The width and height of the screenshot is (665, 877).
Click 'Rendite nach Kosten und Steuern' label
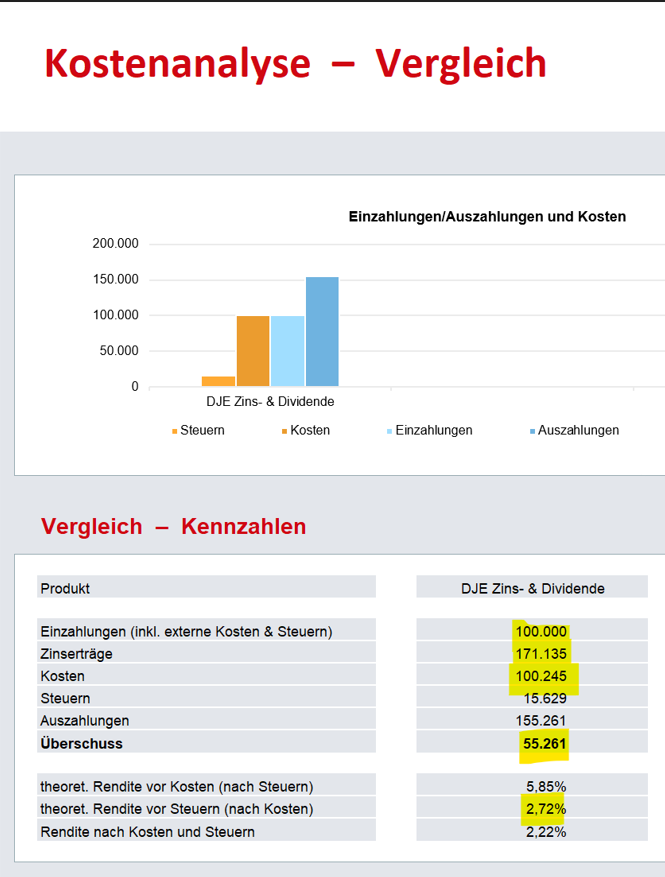147,832
